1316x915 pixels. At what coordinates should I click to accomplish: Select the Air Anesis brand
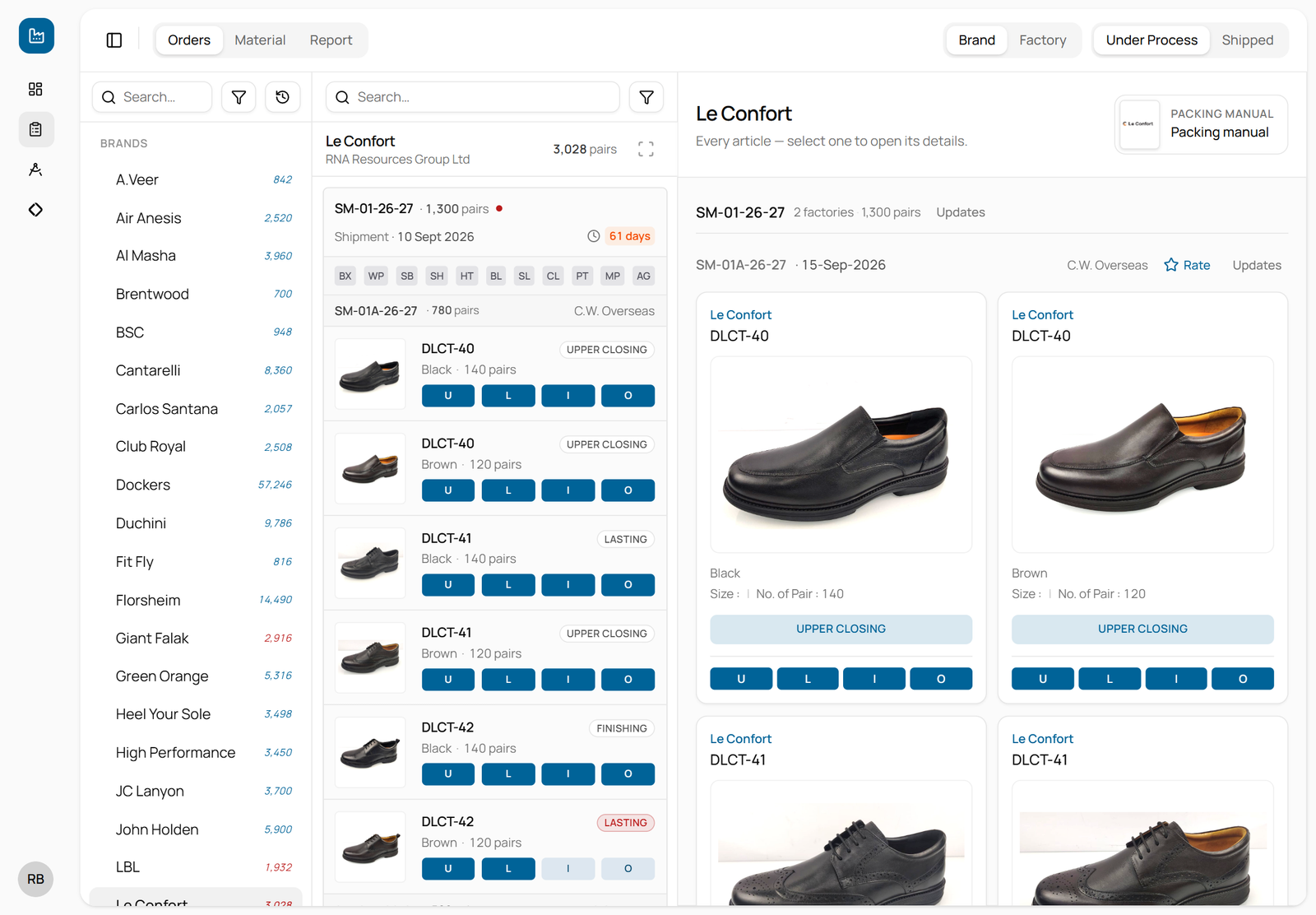coord(196,218)
